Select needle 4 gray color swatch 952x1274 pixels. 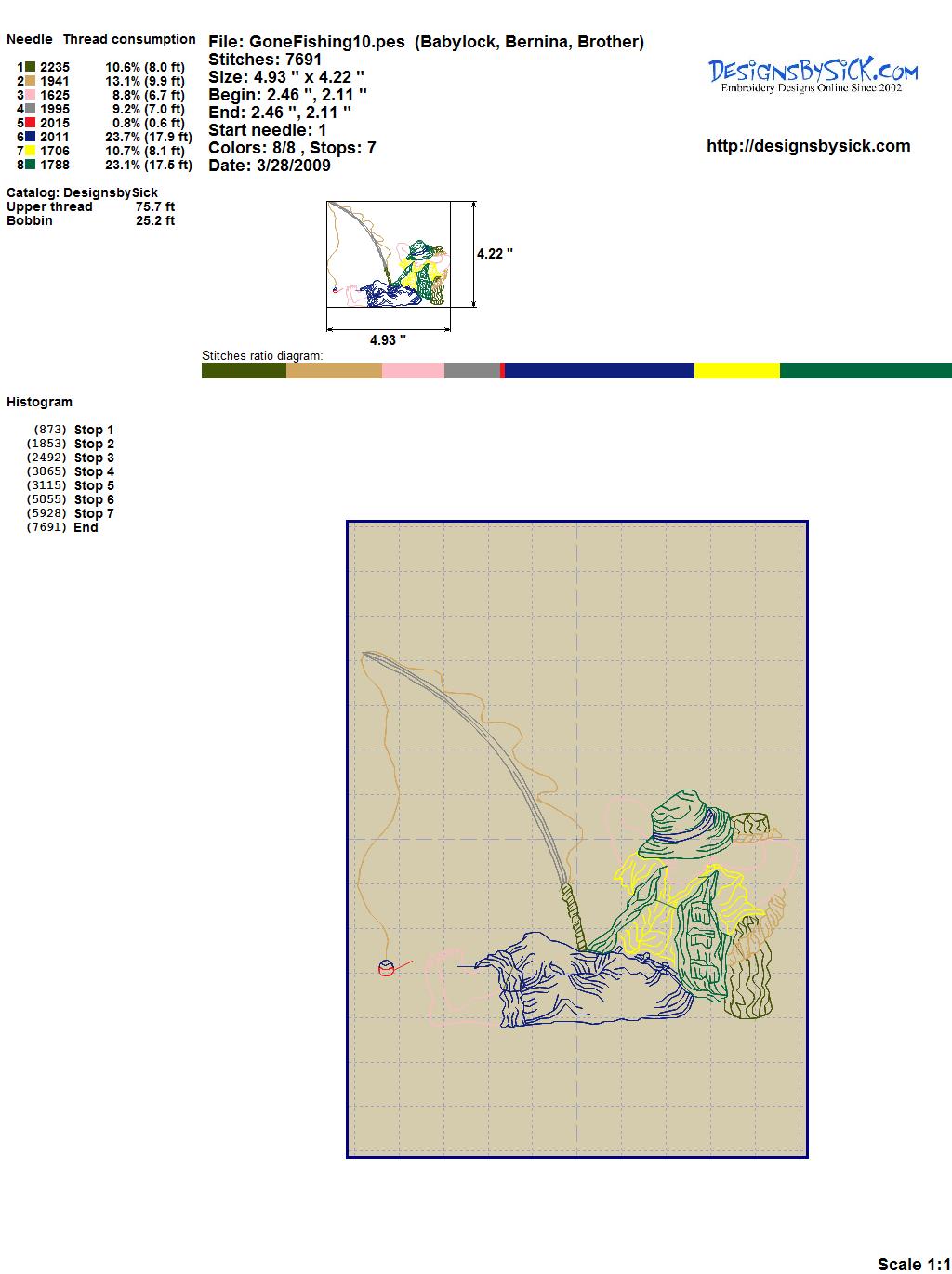(x=31, y=109)
